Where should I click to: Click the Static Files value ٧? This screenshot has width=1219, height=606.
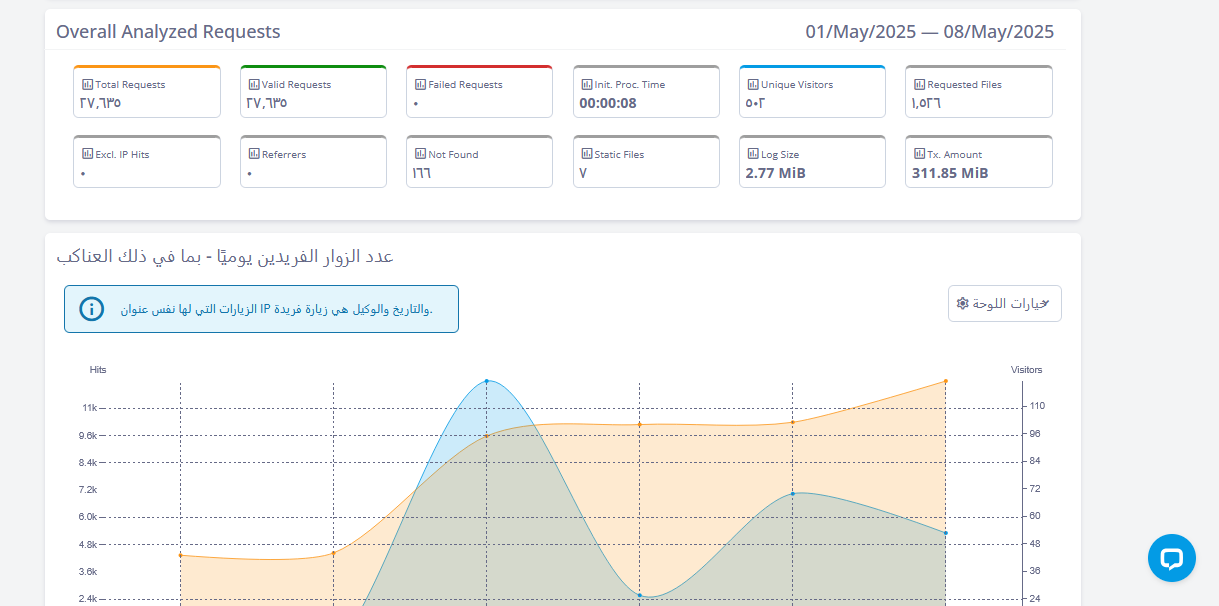pos(583,173)
